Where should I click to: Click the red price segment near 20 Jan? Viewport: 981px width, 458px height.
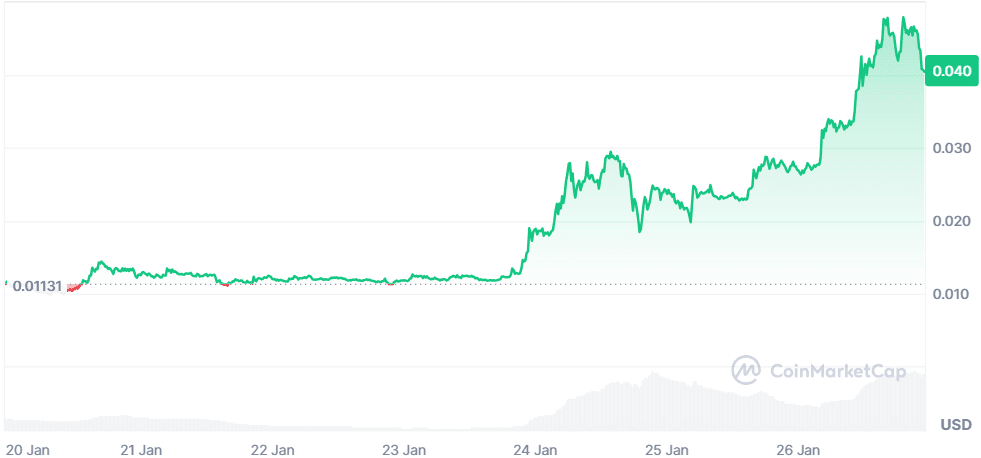coord(72,288)
